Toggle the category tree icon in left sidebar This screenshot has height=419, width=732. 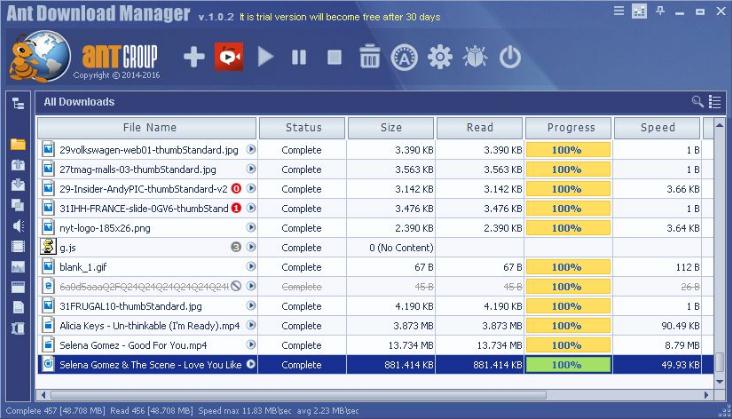coord(18,104)
